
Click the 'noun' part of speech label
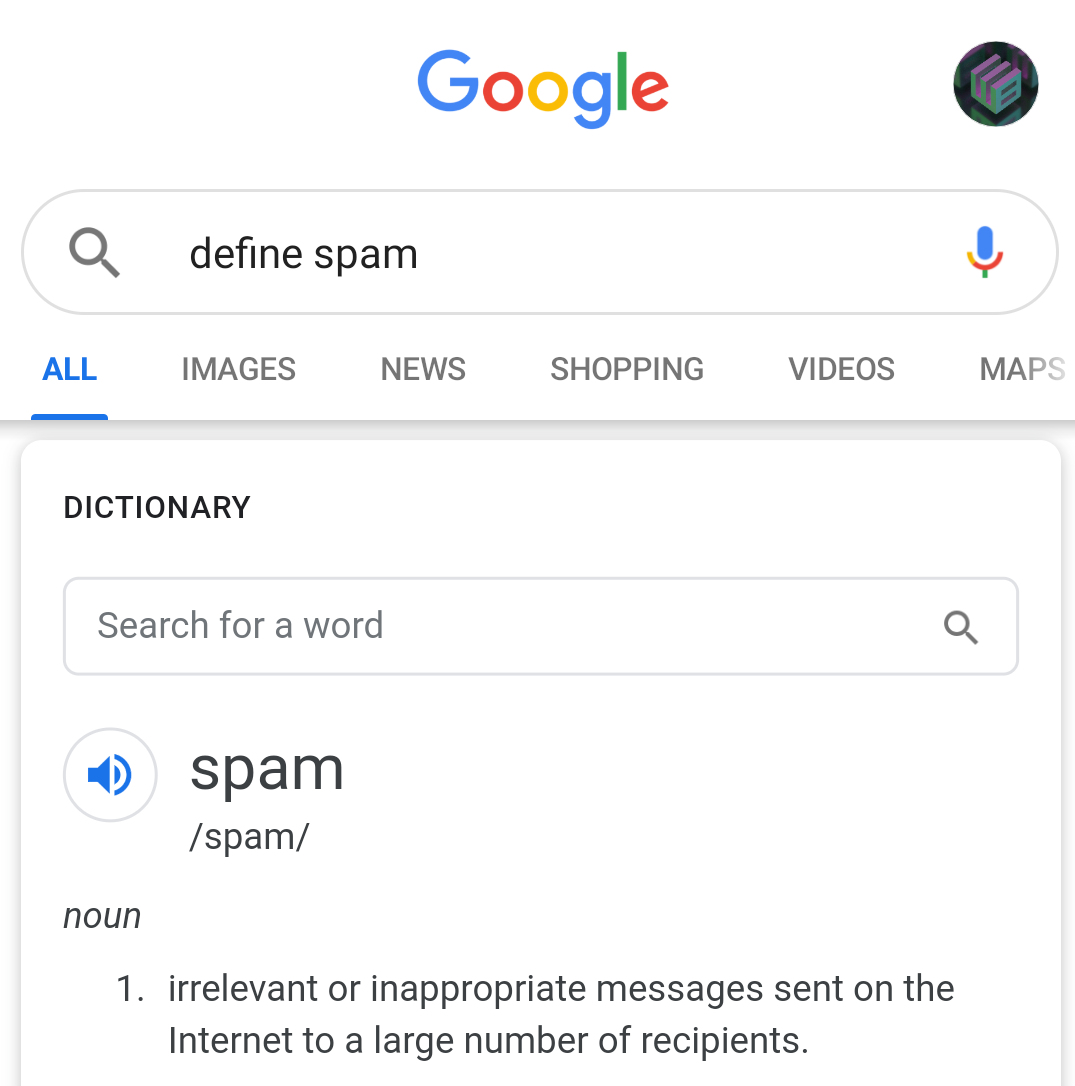(103, 916)
